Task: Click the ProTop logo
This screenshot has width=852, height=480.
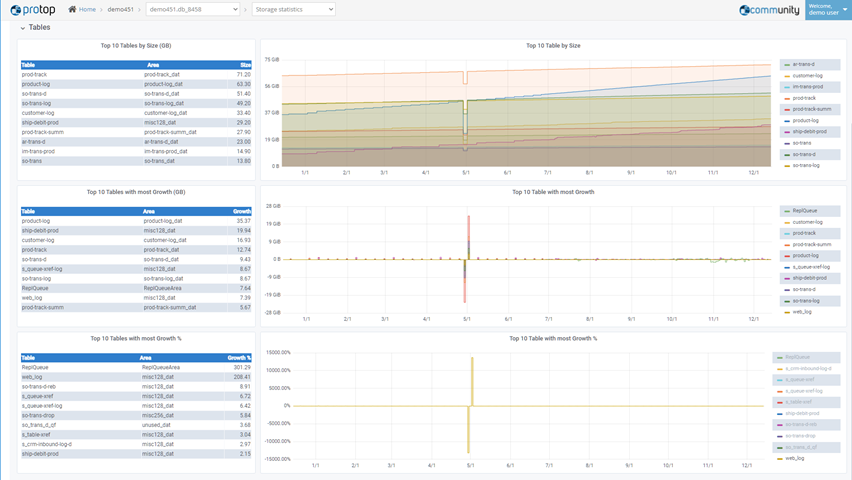Action: click(33, 10)
